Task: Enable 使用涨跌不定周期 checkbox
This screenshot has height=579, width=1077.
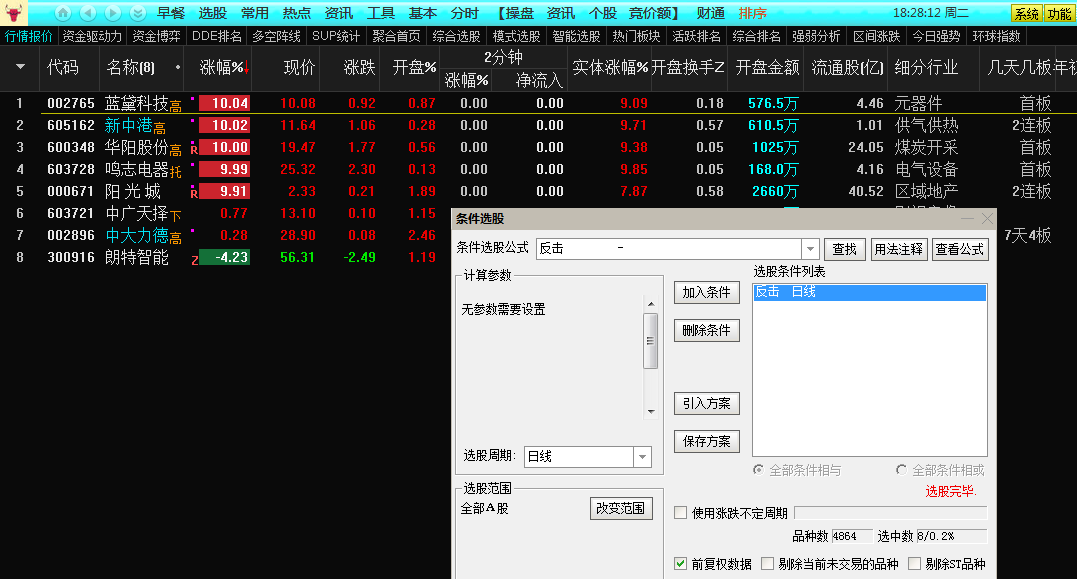Action: pos(681,513)
